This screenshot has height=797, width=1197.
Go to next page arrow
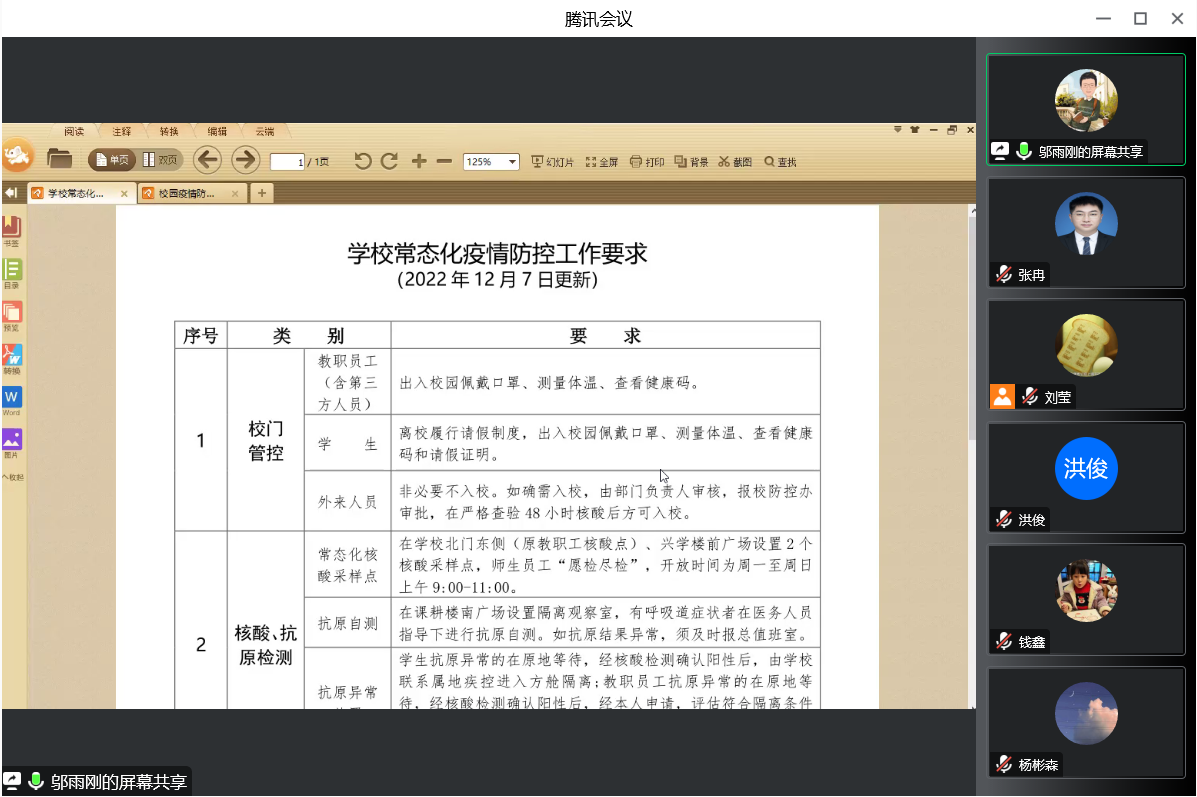point(245,160)
